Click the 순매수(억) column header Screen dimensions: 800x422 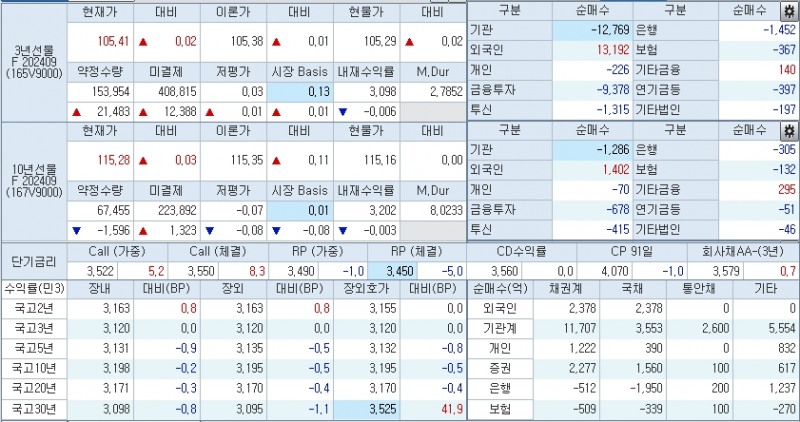pos(495,289)
